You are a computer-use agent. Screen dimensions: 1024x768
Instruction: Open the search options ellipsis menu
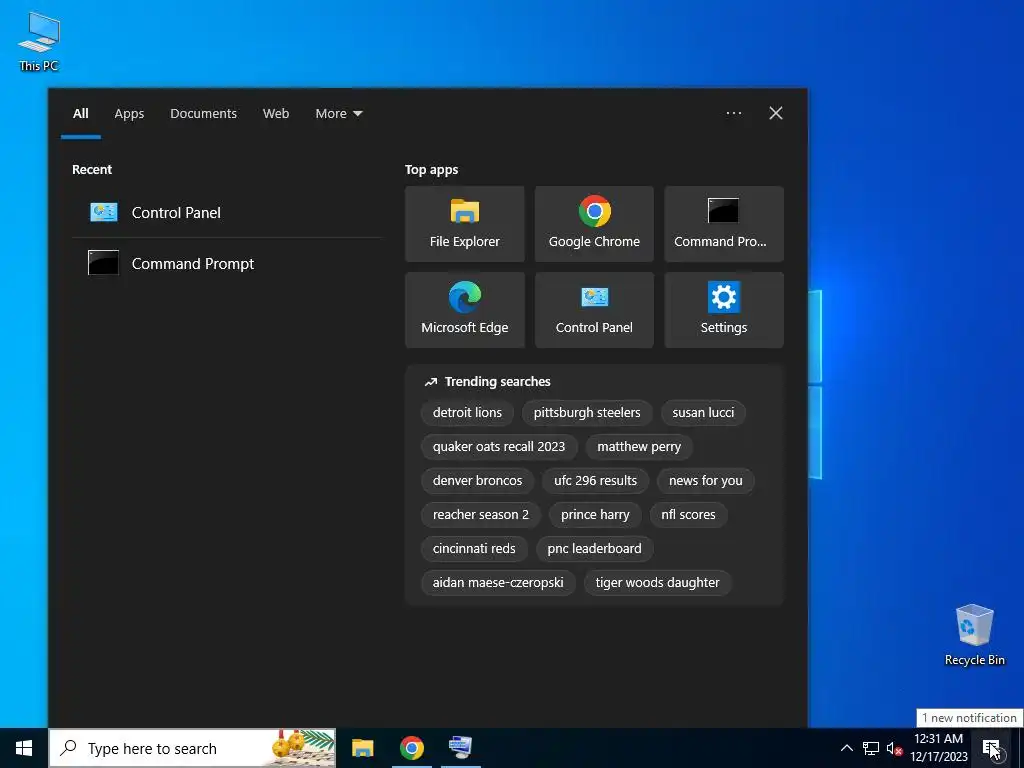[x=733, y=113]
